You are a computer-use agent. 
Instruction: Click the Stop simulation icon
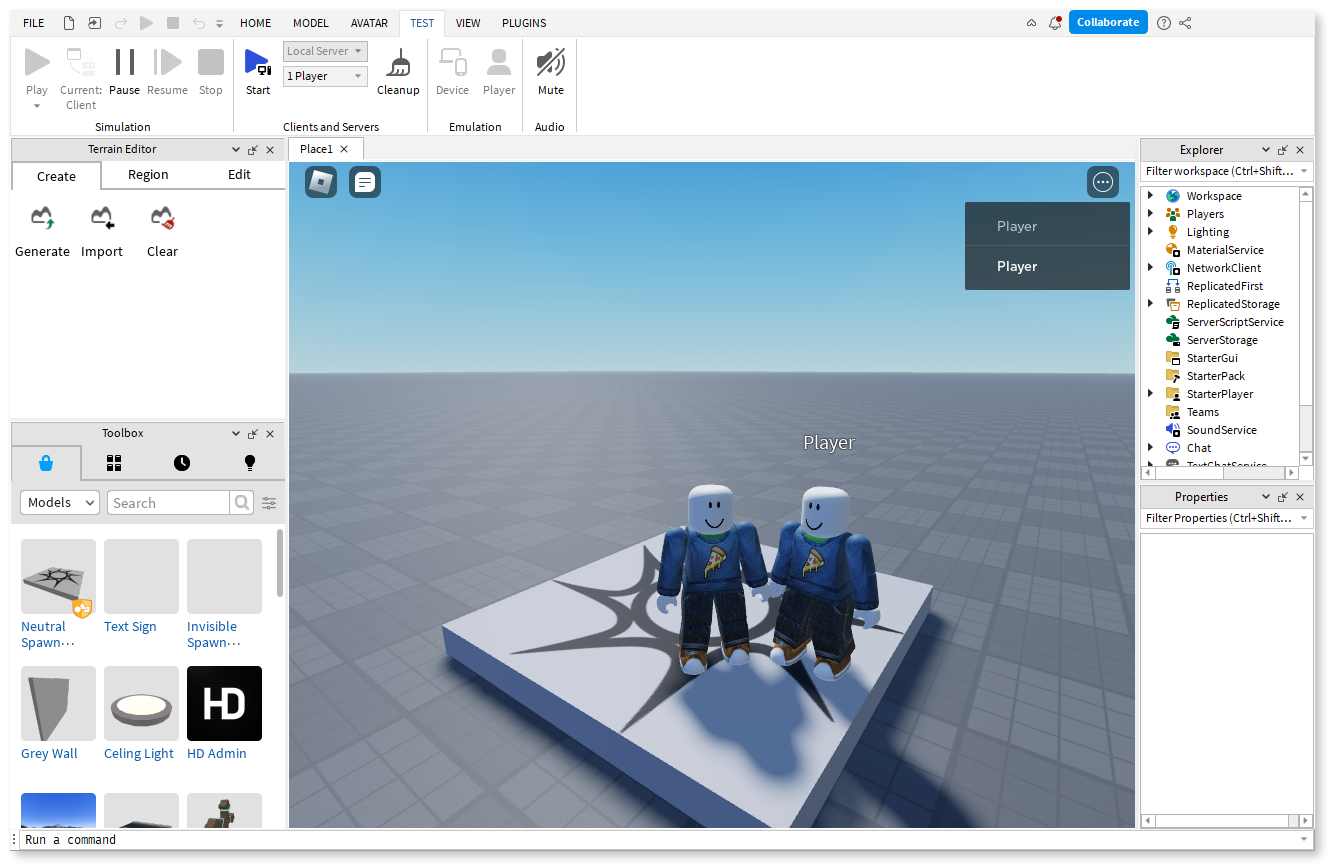210,62
